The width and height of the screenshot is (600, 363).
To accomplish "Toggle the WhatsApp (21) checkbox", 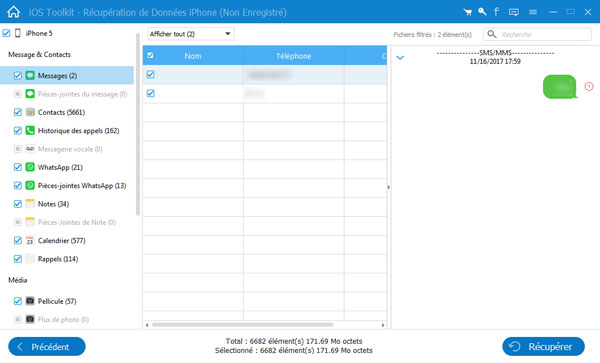I will tap(18, 167).
